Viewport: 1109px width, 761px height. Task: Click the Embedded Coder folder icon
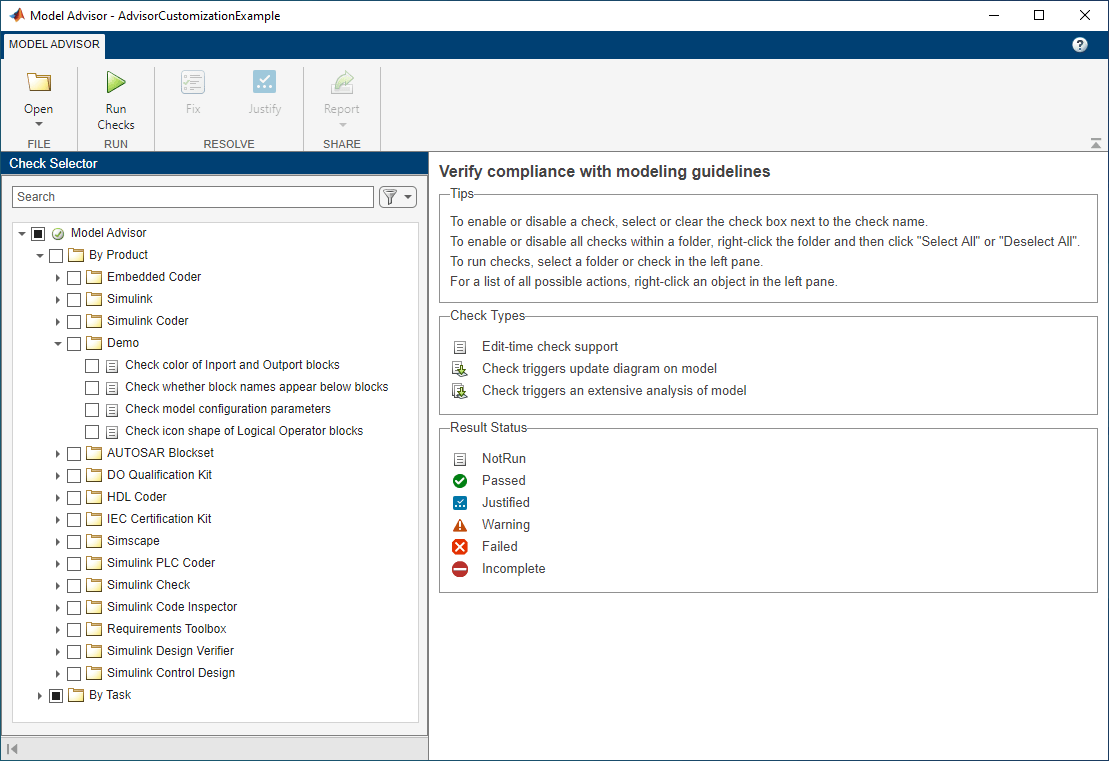click(94, 277)
